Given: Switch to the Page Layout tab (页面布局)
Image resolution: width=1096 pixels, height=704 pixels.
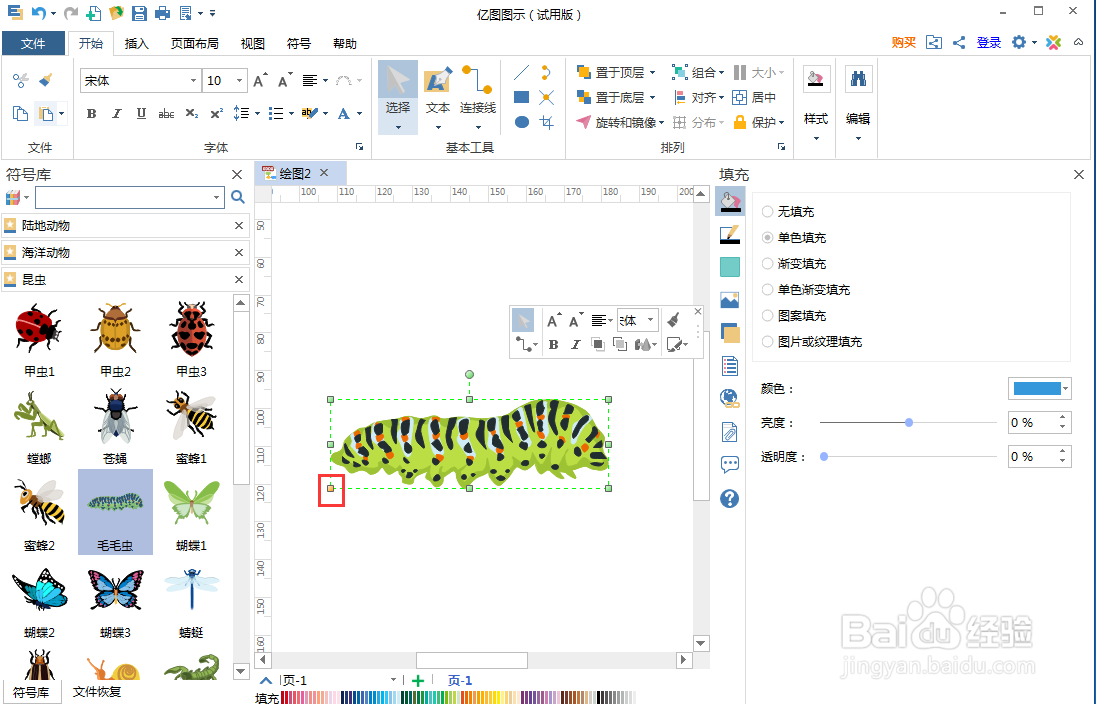Looking at the screenshot, I should (194, 43).
